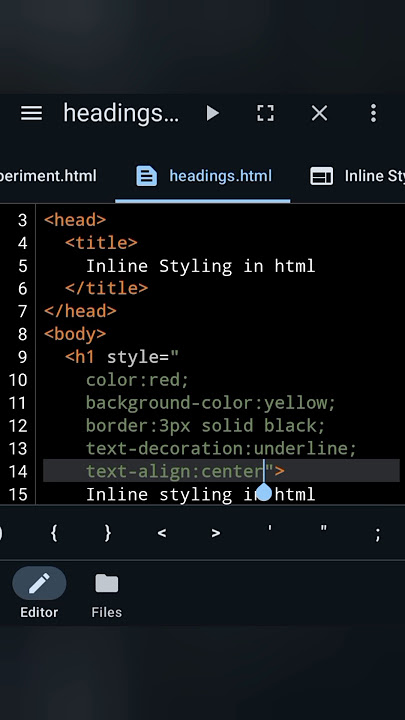Screen dimensions: 405x720
Task: Place cursor on the <title> opening tag
Action: 101,243
